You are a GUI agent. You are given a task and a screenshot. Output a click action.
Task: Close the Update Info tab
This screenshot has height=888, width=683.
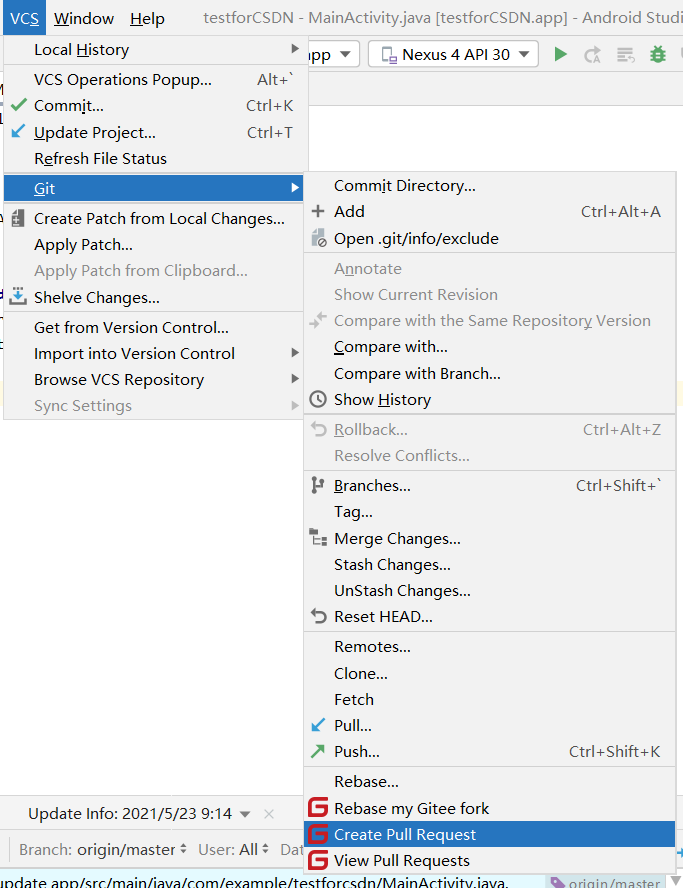(x=269, y=814)
